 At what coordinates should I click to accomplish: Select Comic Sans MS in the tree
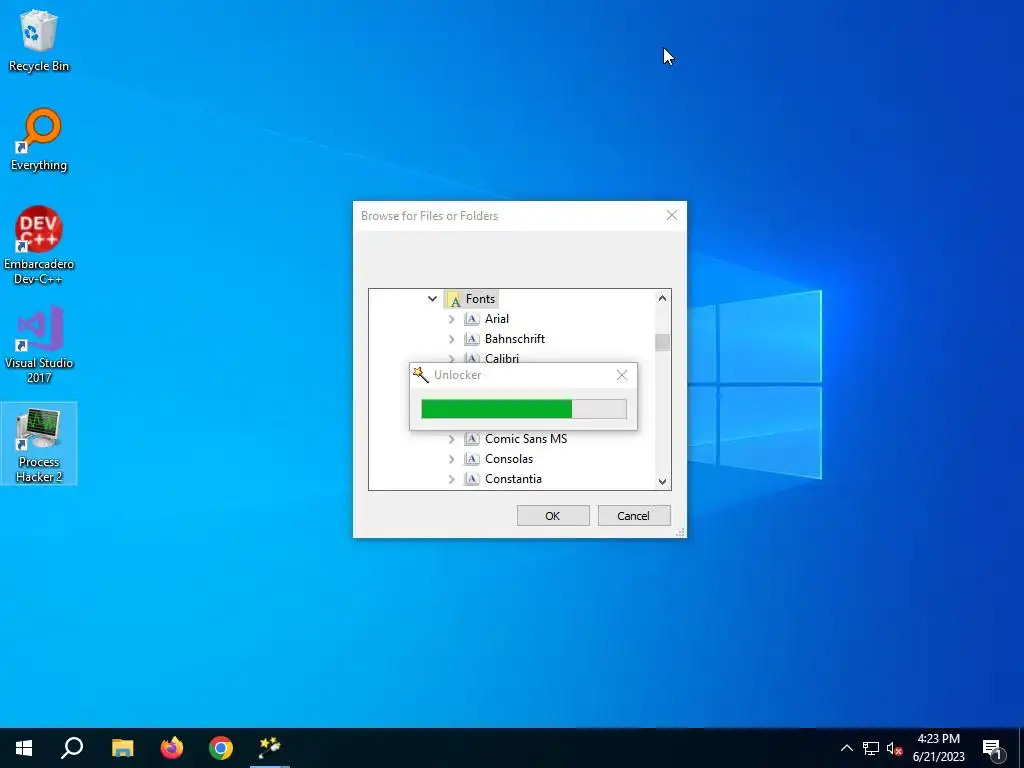(526, 439)
